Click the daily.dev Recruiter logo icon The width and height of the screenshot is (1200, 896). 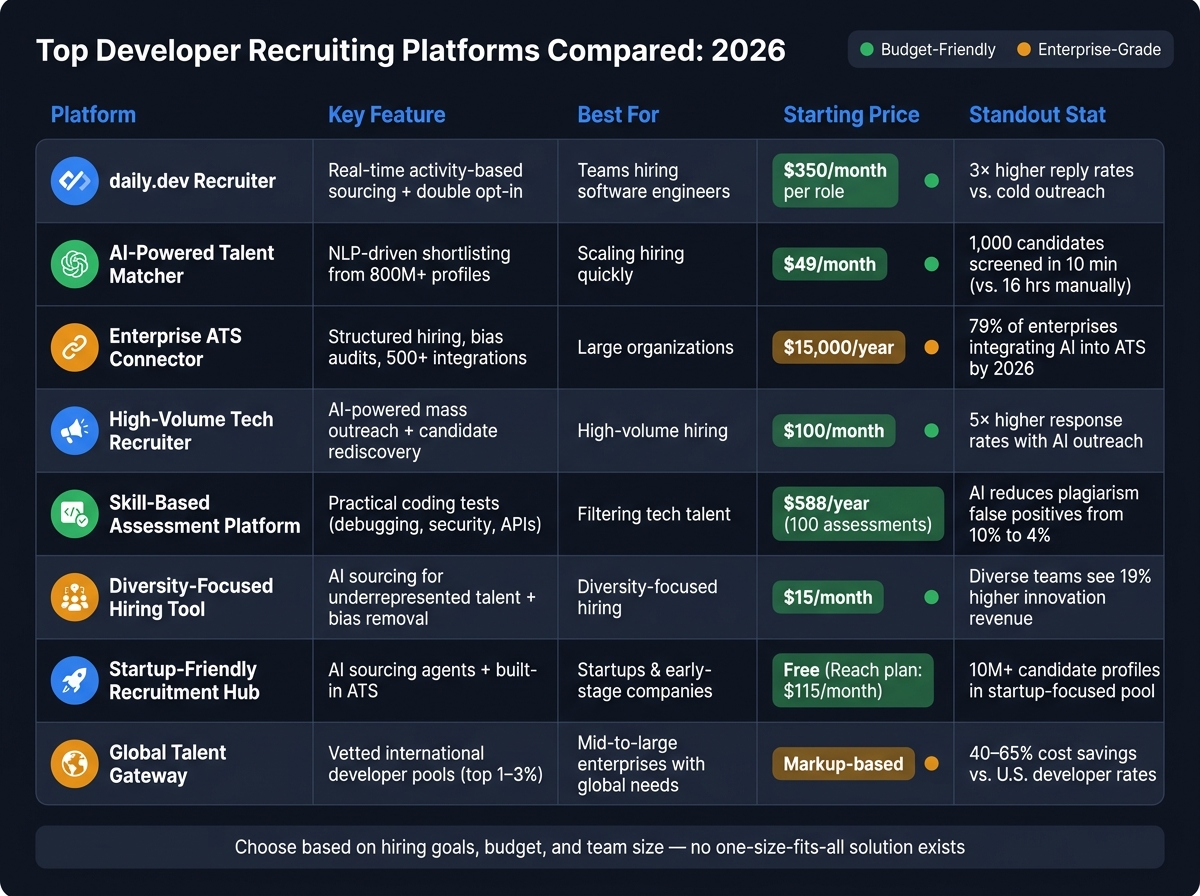(x=75, y=181)
